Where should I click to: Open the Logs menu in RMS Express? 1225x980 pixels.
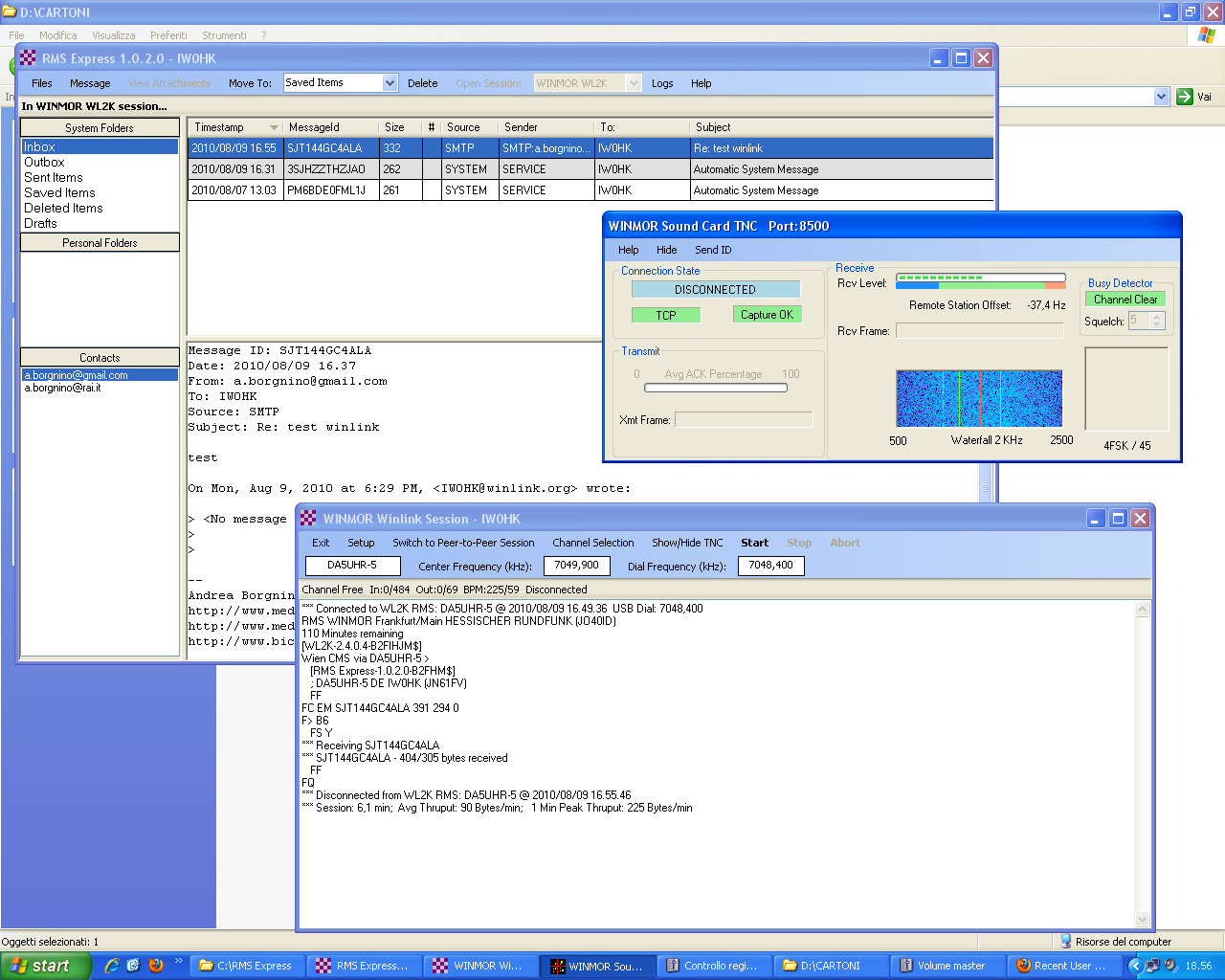pos(662,83)
